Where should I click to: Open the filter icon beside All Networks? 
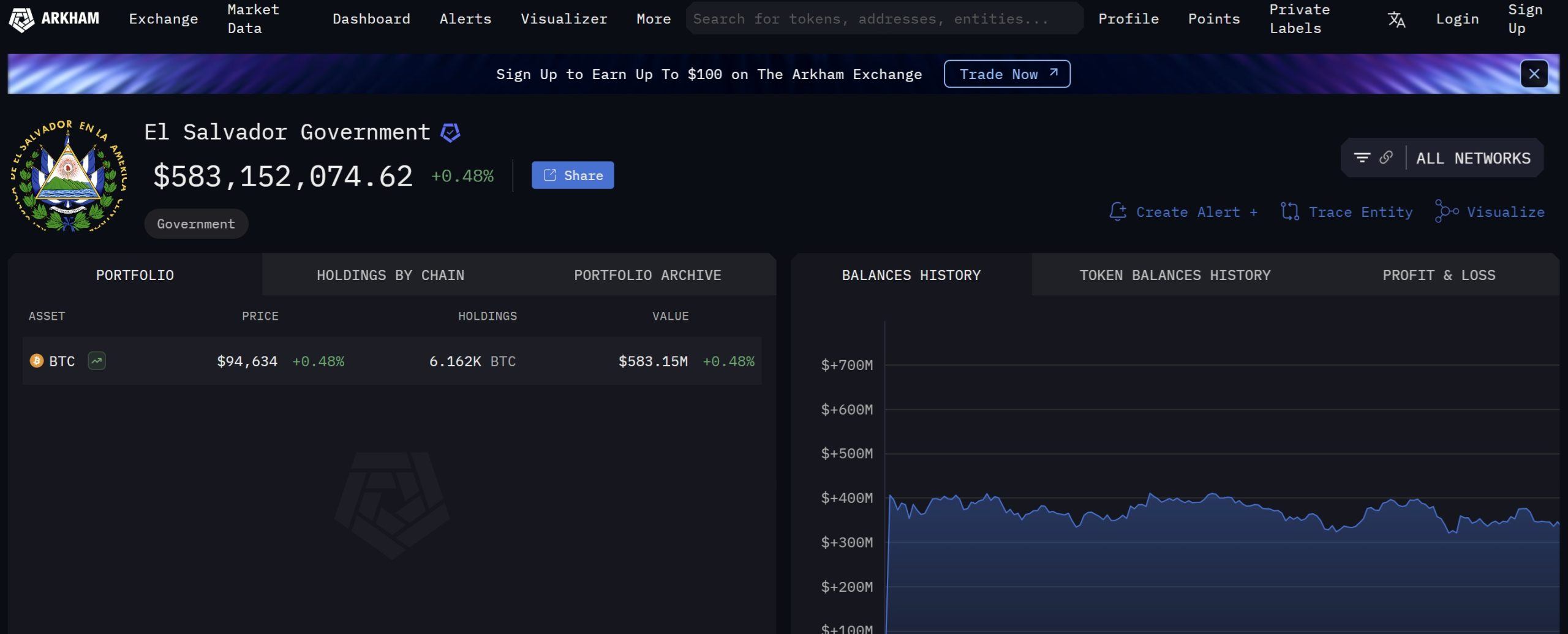(x=1362, y=158)
